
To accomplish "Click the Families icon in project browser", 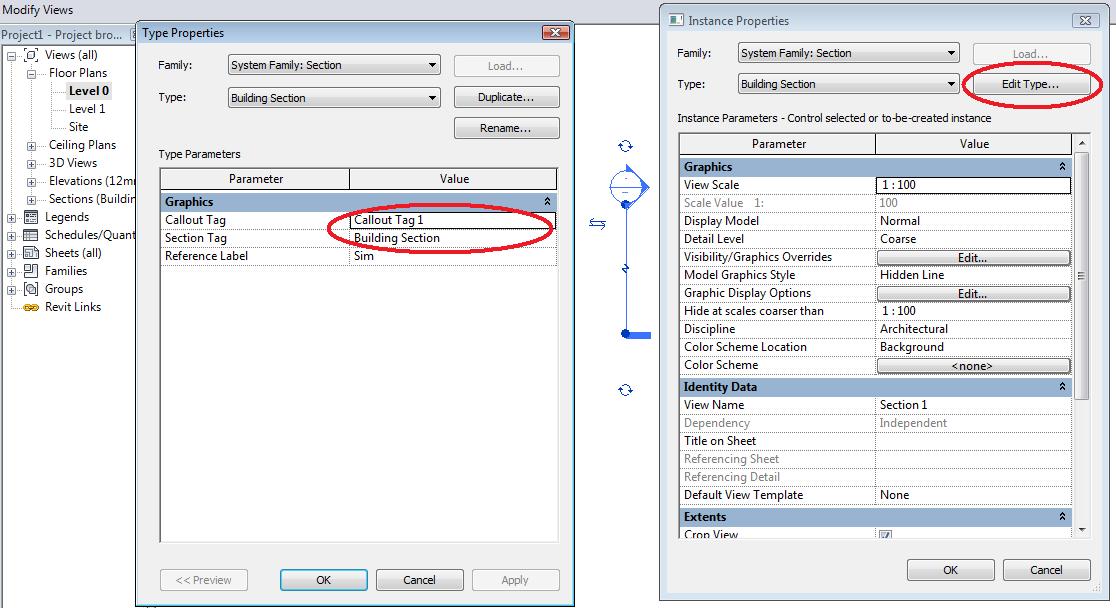I will 31,271.
